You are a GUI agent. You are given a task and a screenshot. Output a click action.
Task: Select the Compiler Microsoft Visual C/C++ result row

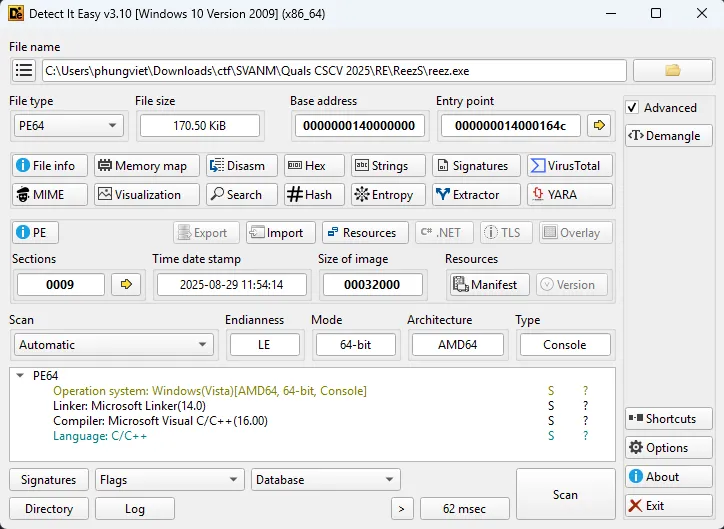pos(160,421)
